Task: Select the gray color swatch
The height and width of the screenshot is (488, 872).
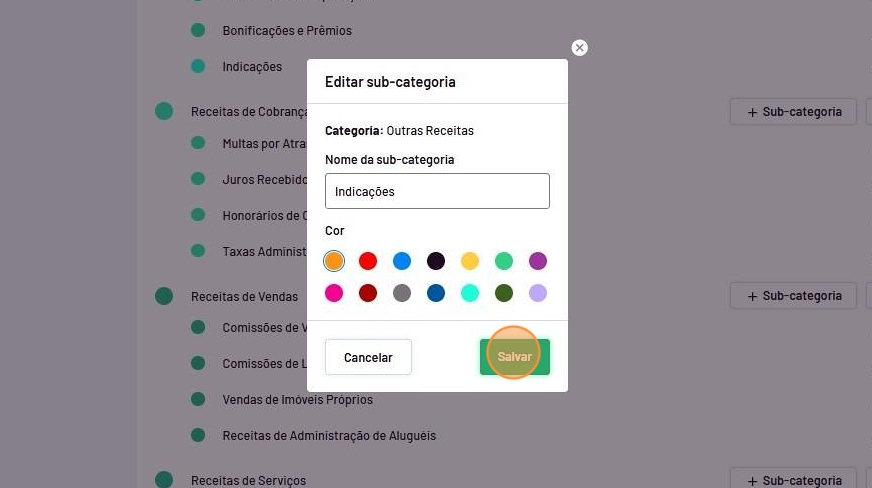Action: 402,293
